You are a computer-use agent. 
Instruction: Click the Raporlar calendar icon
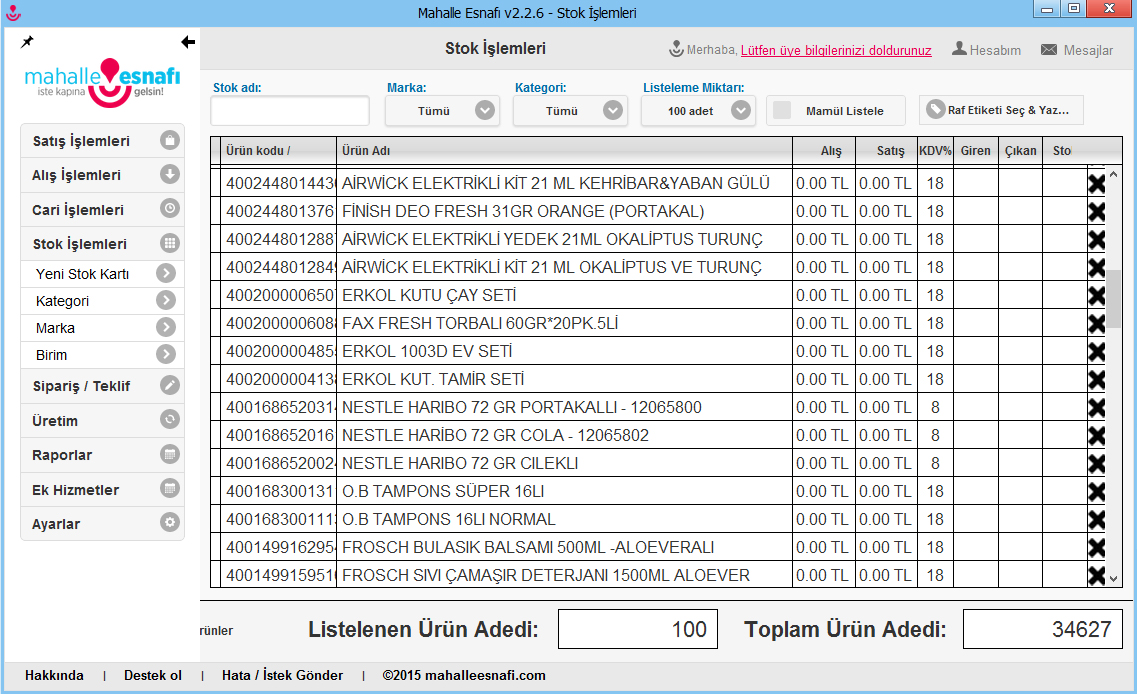click(170, 455)
